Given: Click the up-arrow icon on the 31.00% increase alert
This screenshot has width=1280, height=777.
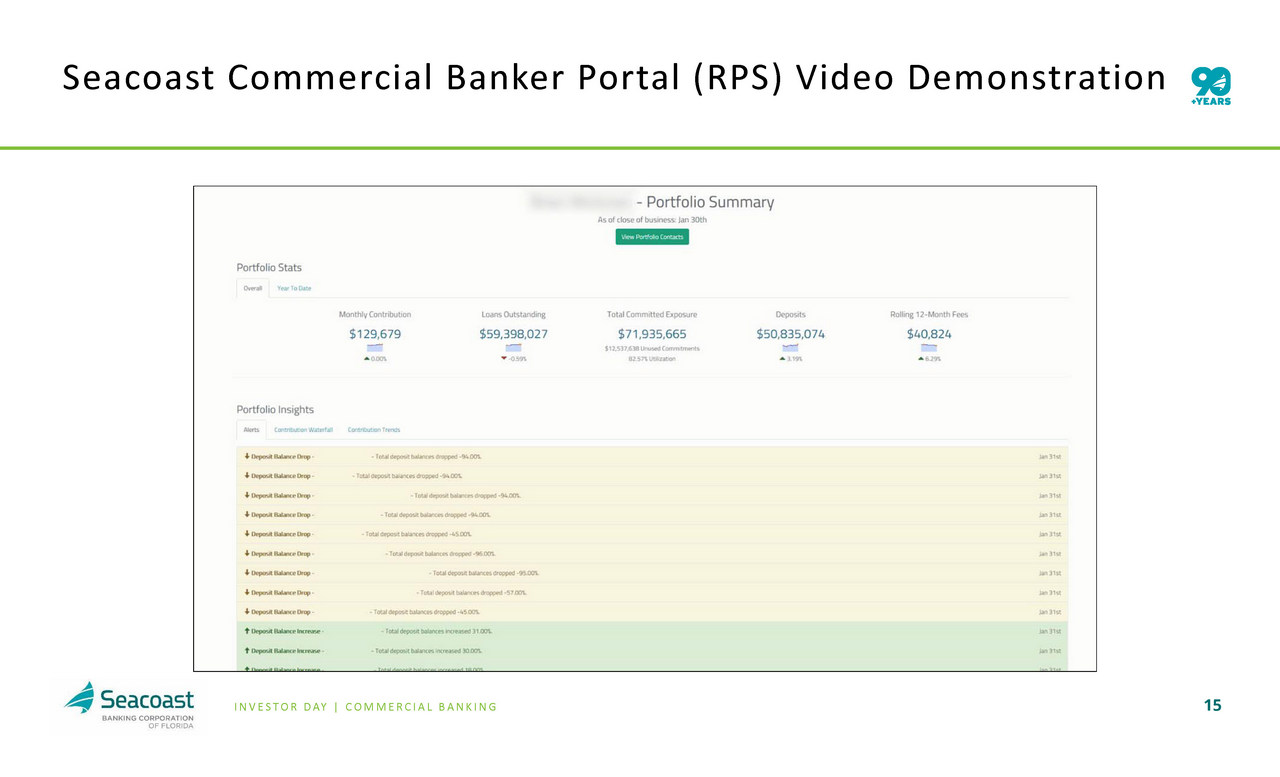Looking at the screenshot, I should click(x=246, y=631).
